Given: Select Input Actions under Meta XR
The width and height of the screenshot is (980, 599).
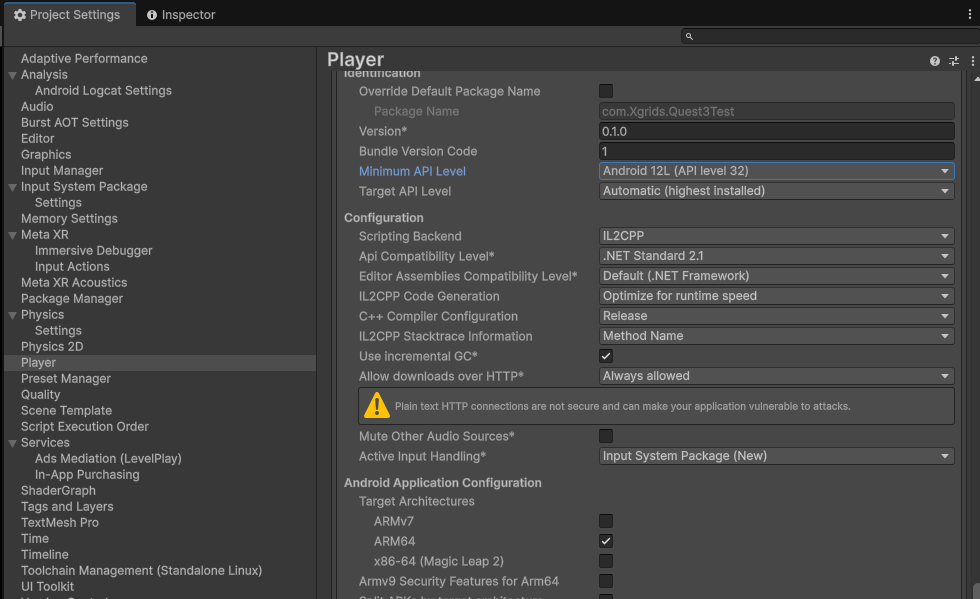Looking at the screenshot, I should 72,266.
